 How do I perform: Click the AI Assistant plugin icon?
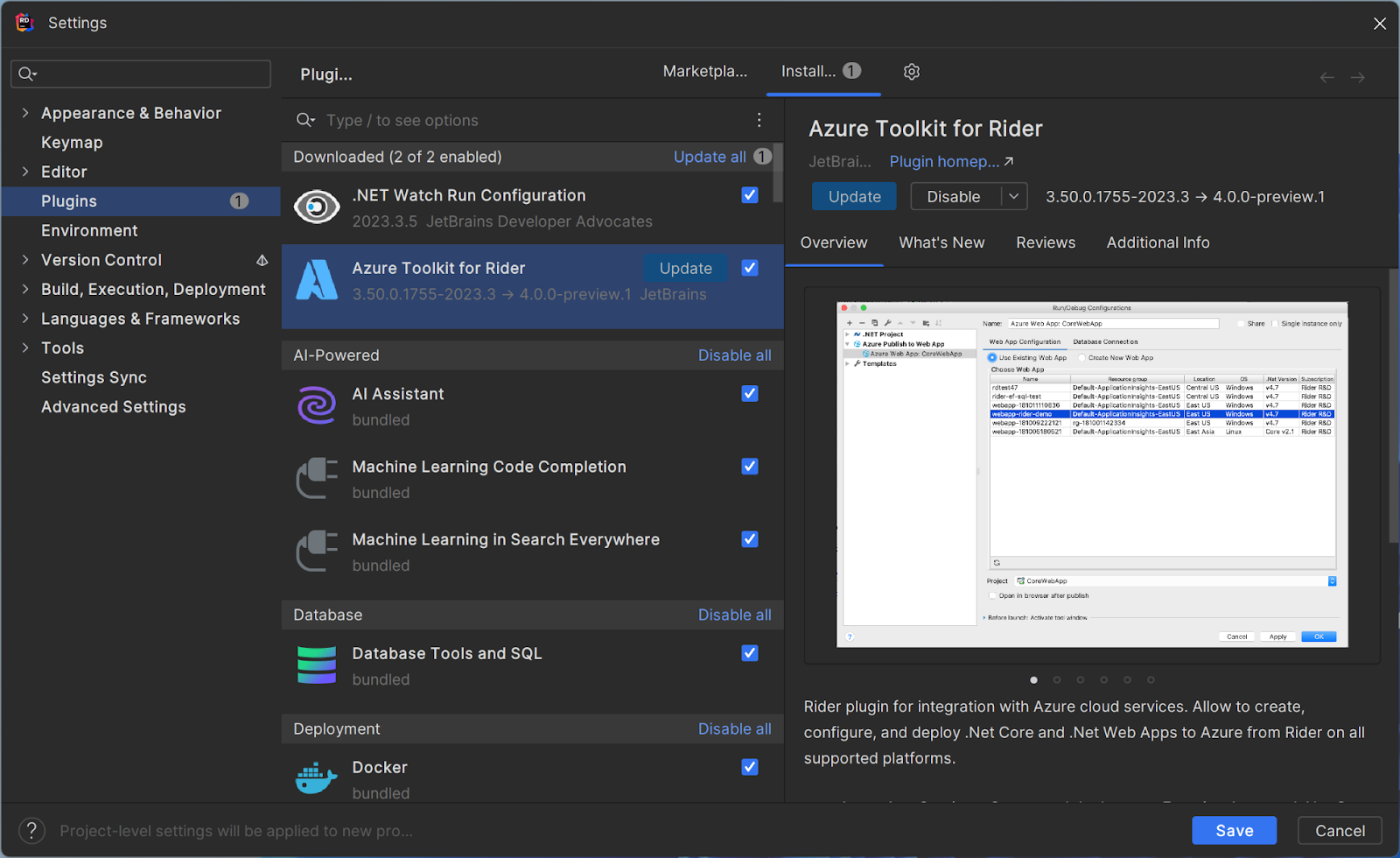pyautogui.click(x=317, y=406)
